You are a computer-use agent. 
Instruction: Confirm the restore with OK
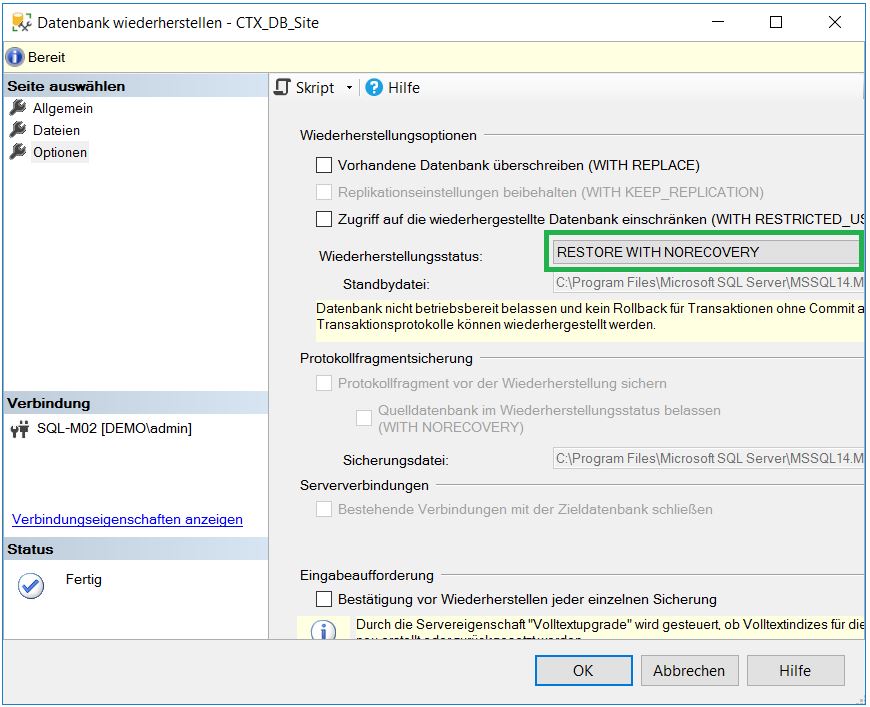coord(583,670)
